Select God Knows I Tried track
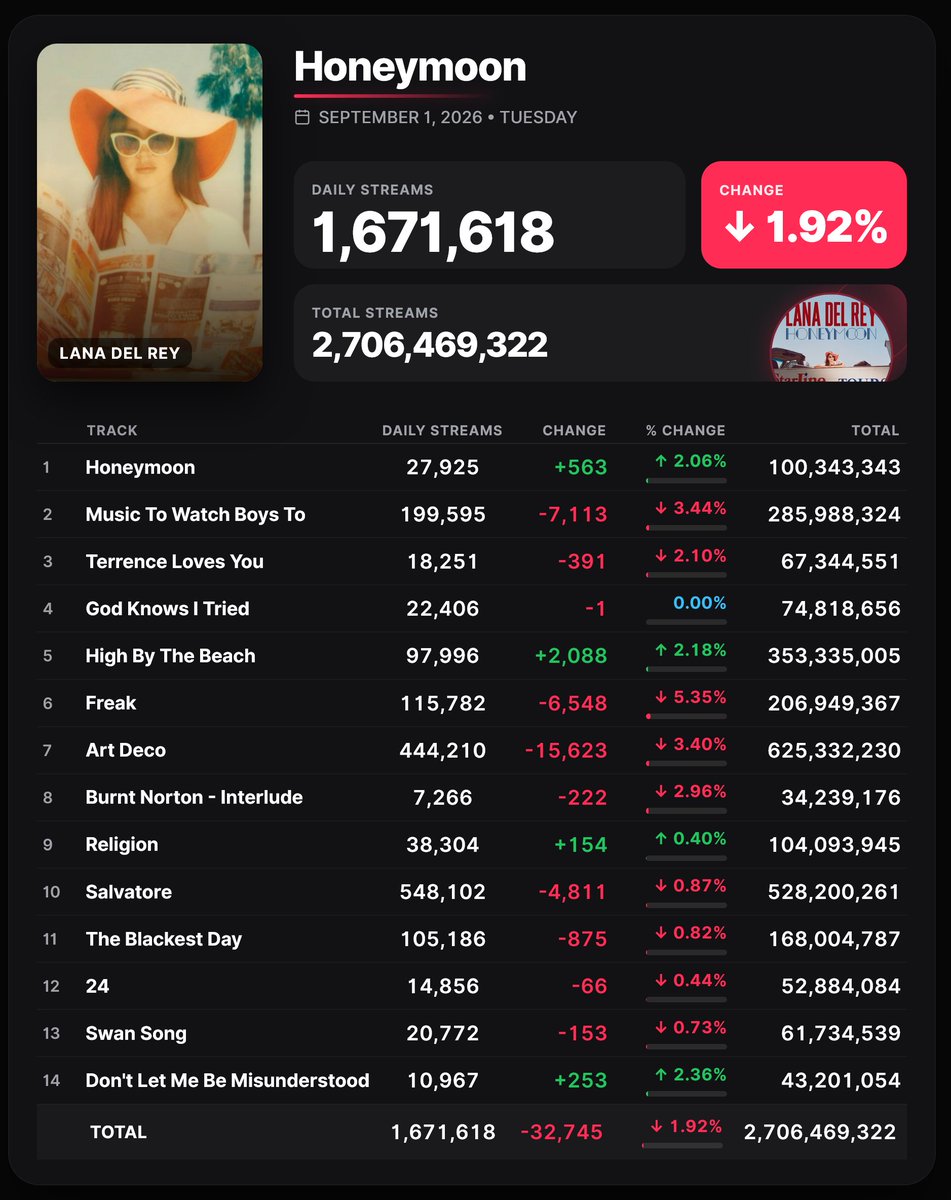Viewport: 951px width, 1200px height. 167,609
